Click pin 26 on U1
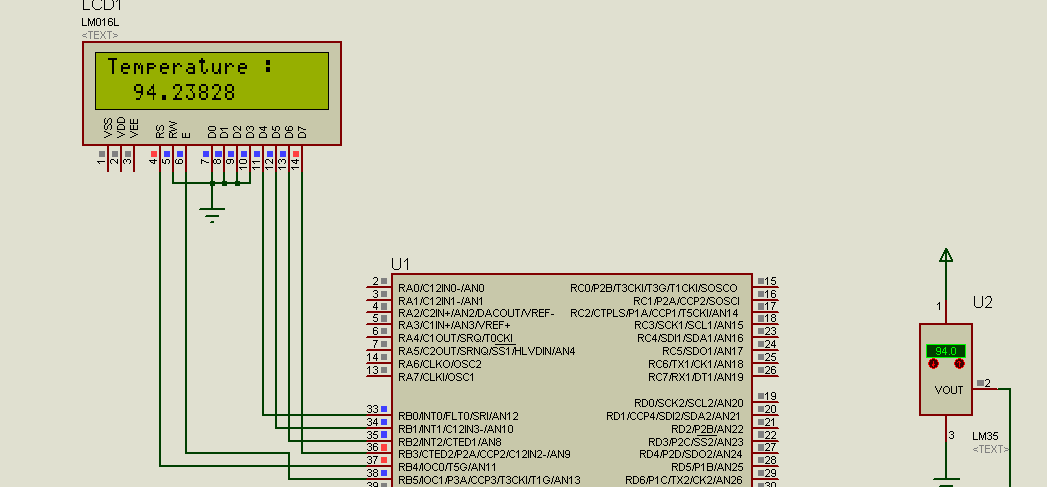Screen dimensions: 1047x487 pos(765,370)
